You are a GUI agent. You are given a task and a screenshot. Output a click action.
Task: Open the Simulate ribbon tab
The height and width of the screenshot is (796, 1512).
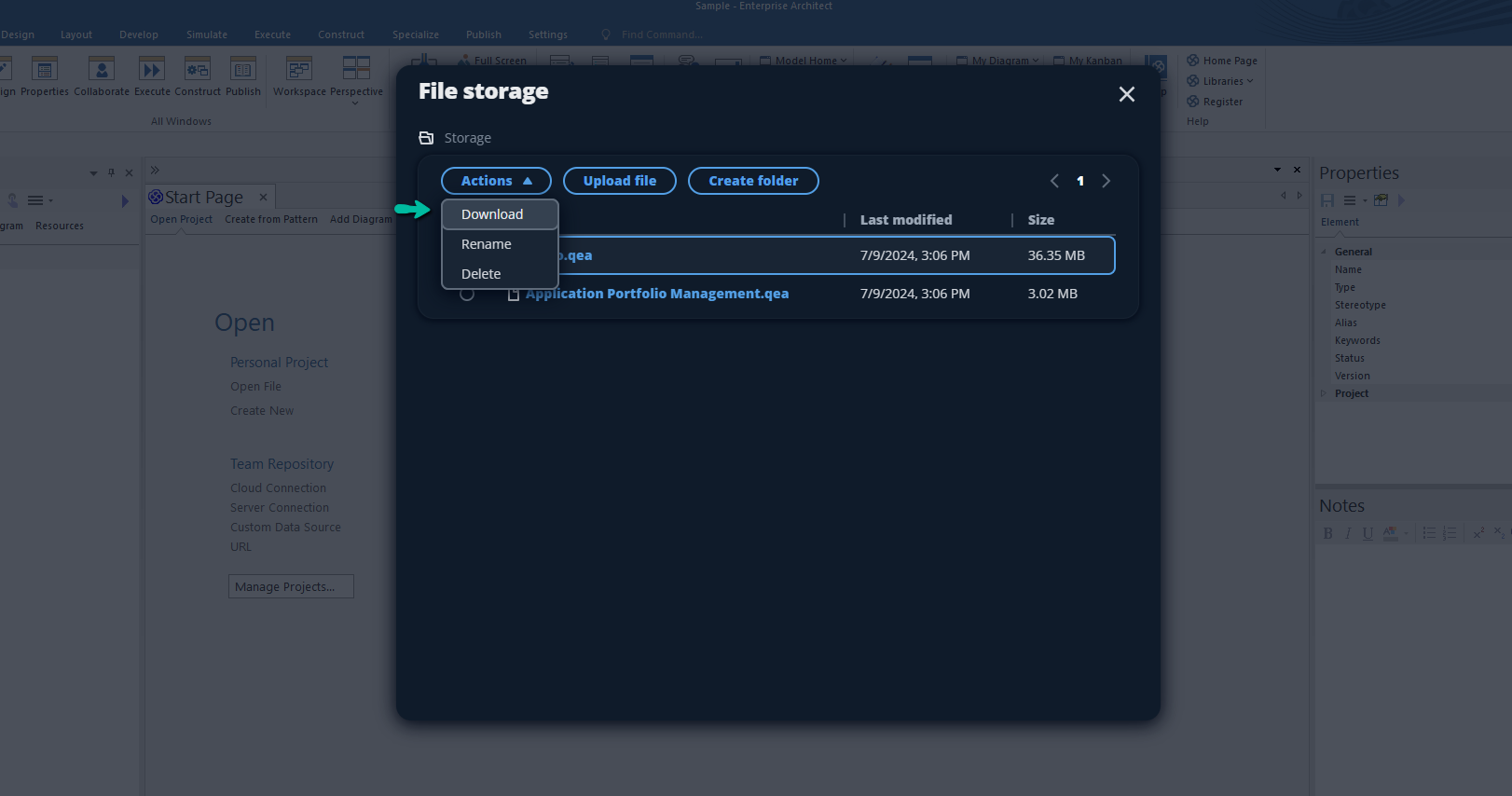click(x=207, y=34)
